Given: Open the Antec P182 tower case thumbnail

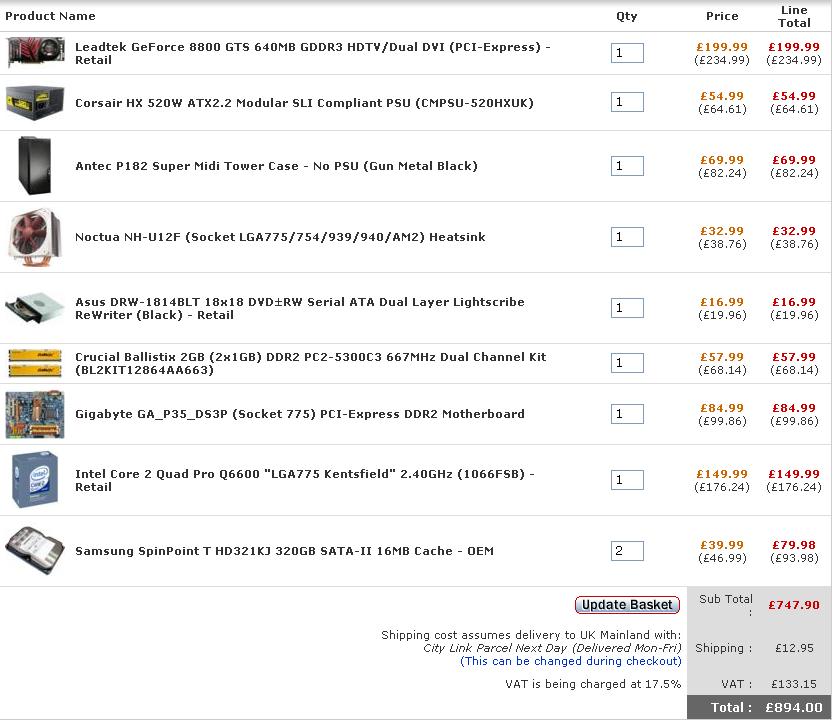Looking at the screenshot, I should click(x=35, y=165).
